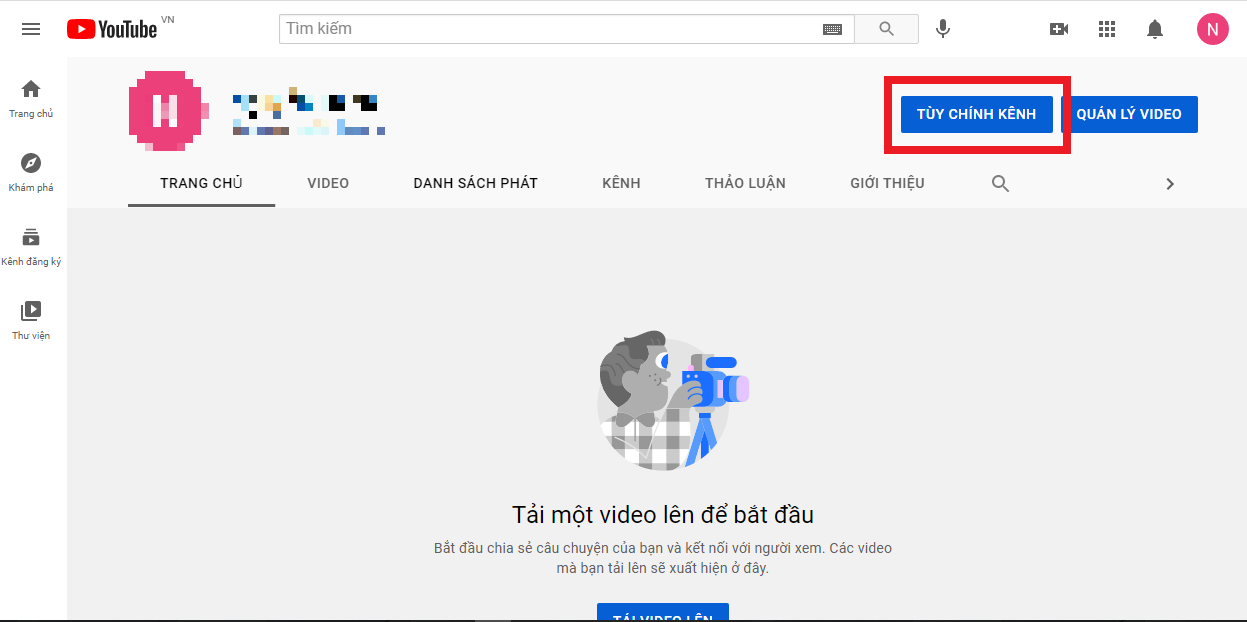The height and width of the screenshot is (622, 1247).
Task: Open Thư viện with the library icon
Action: tap(31, 315)
